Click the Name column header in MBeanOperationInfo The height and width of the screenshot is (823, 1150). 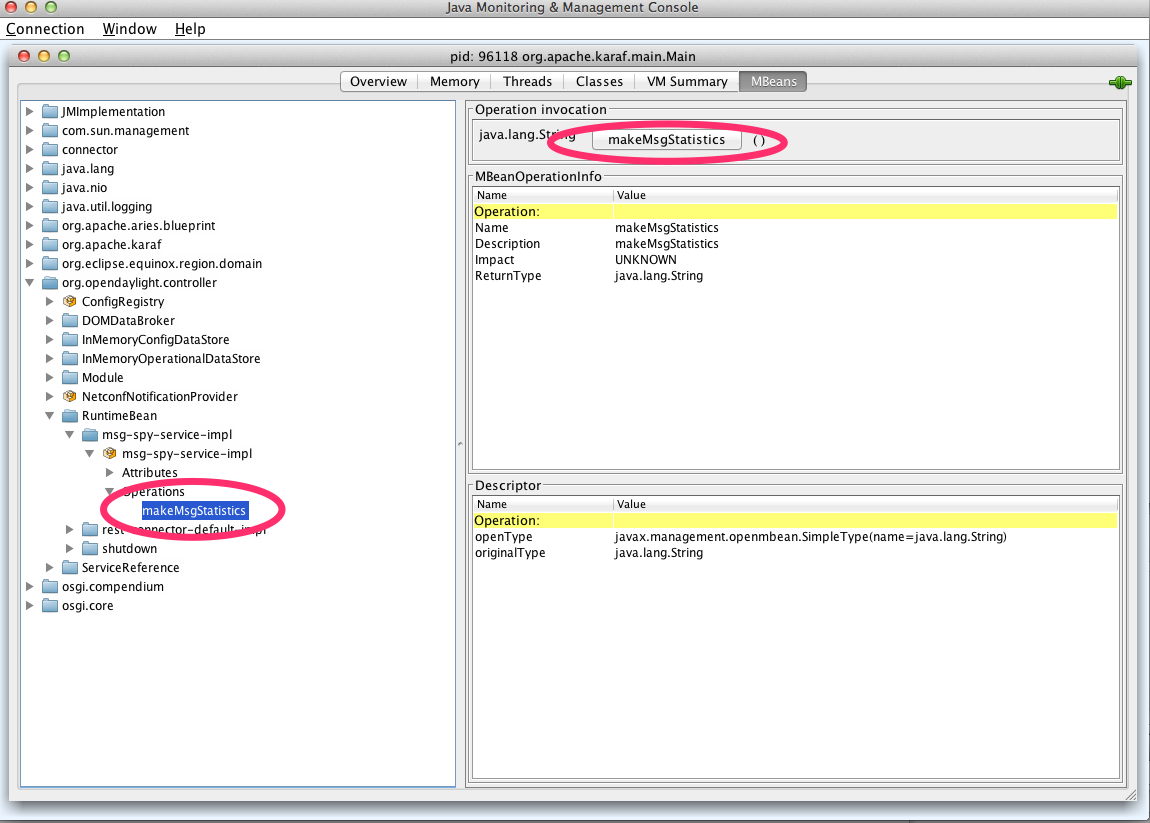tap(543, 195)
